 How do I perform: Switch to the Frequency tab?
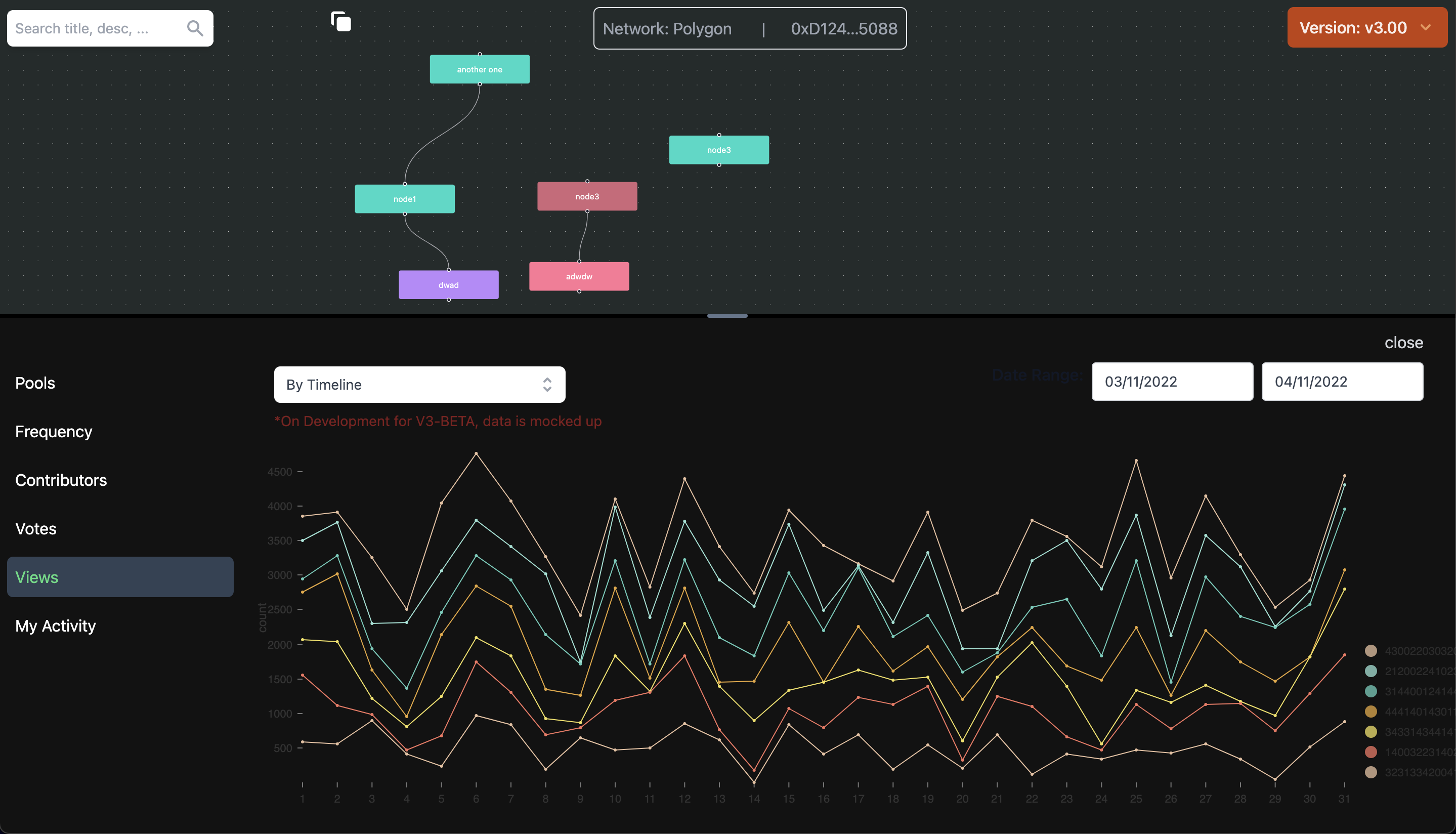click(x=54, y=431)
